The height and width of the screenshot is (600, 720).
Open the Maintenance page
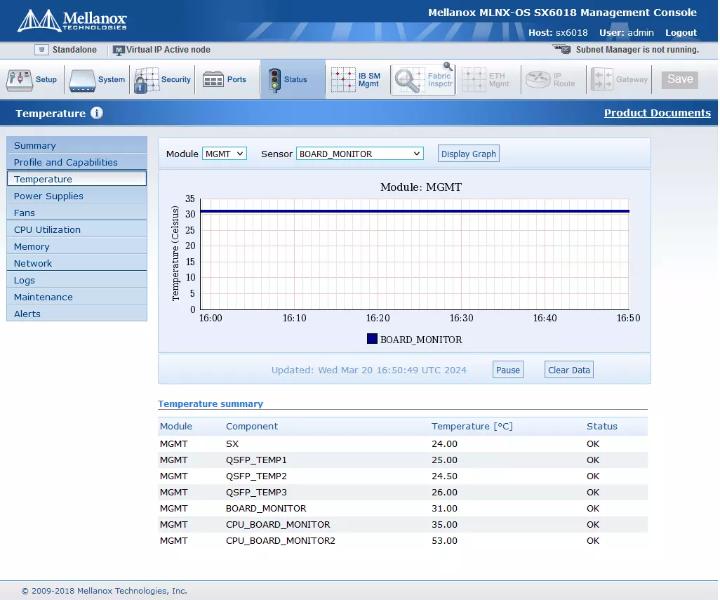pos(77,297)
